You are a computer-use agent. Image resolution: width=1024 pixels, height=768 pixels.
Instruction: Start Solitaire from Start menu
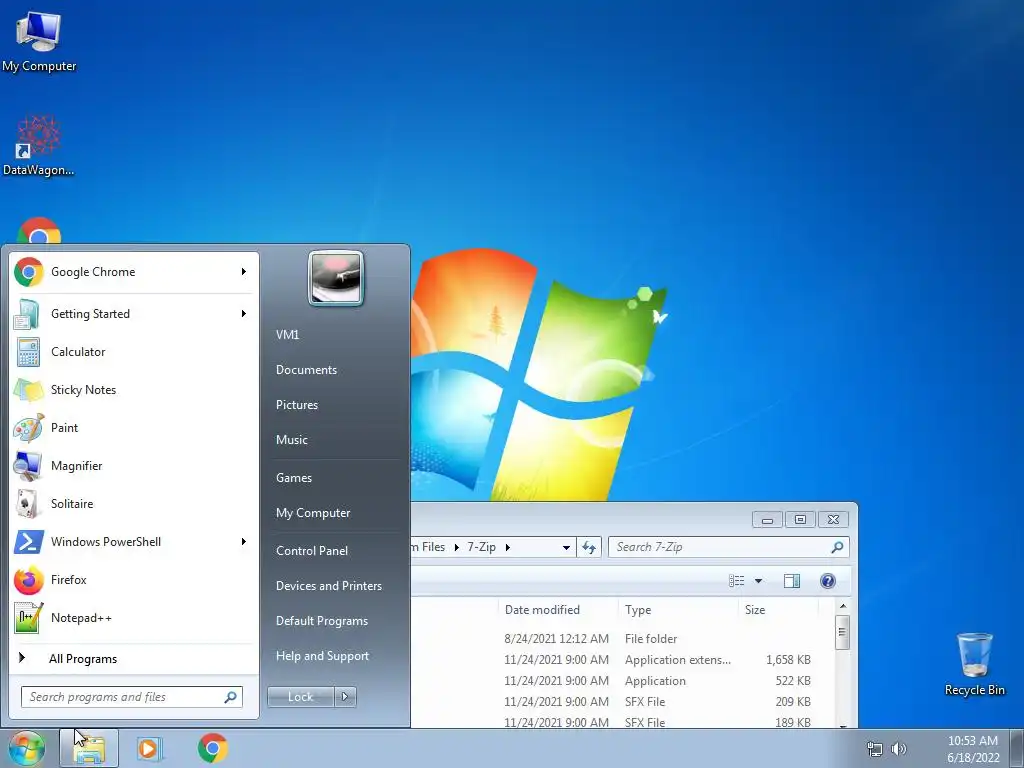(133, 504)
